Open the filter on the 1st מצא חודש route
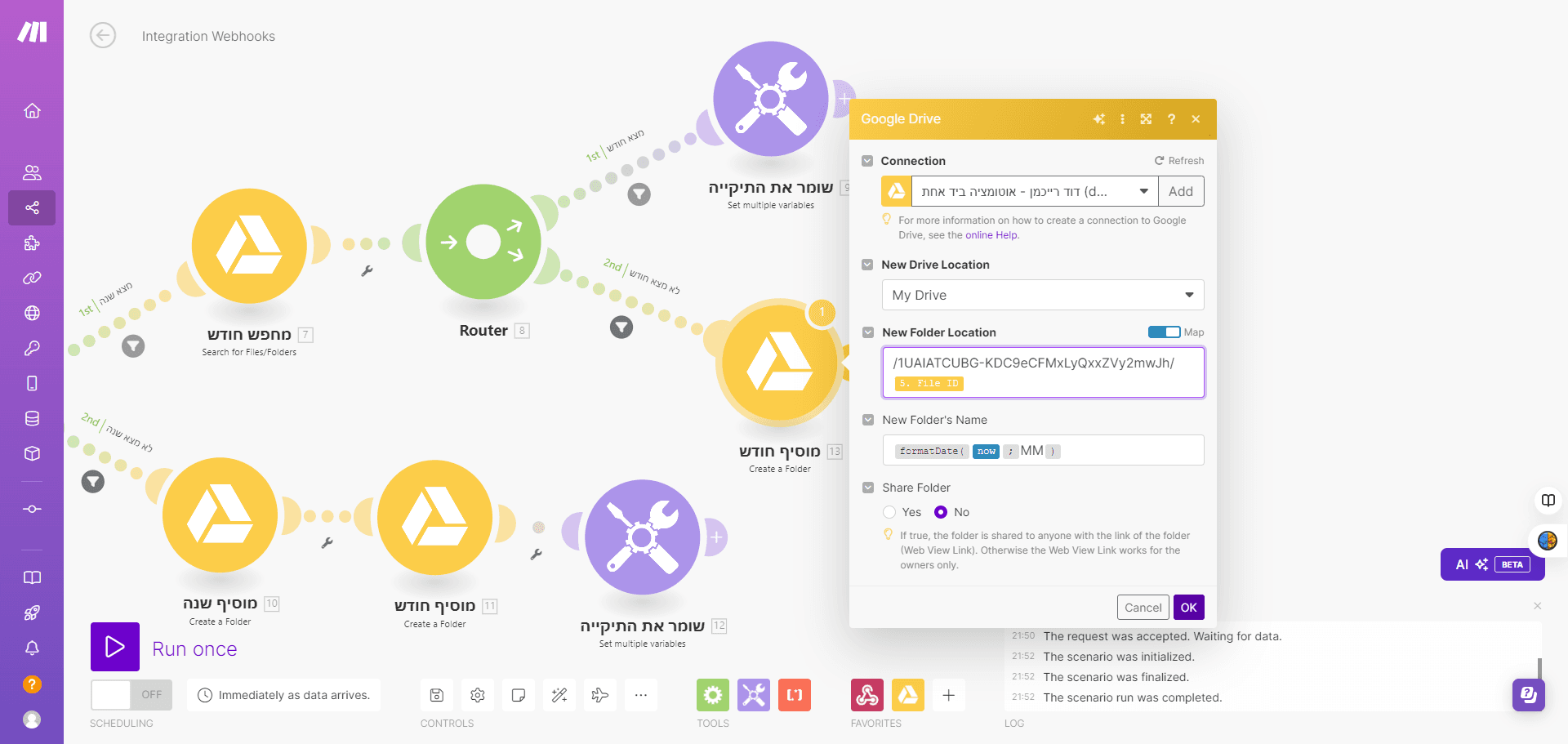The width and height of the screenshot is (1568, 744). [639, 194]
